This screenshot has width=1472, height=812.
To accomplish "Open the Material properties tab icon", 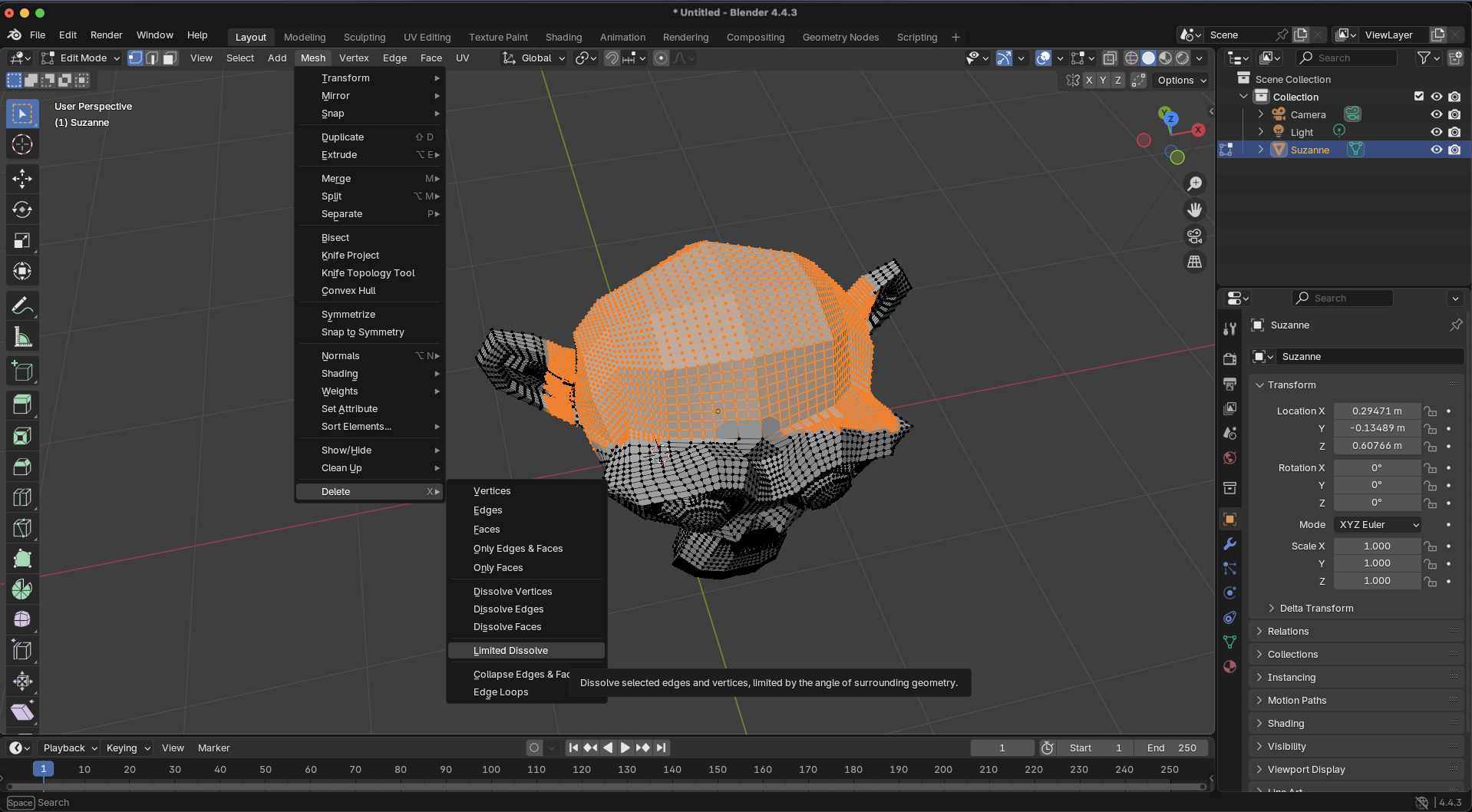I will point(1230,666).
